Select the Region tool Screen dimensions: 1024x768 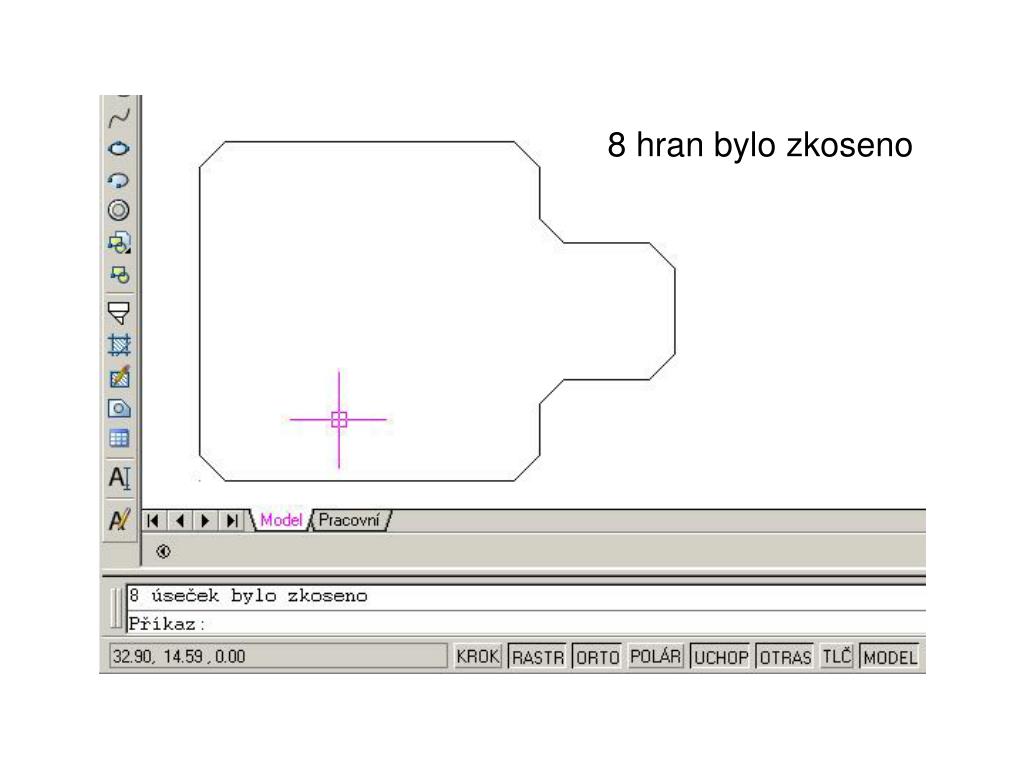click(119, 409)
